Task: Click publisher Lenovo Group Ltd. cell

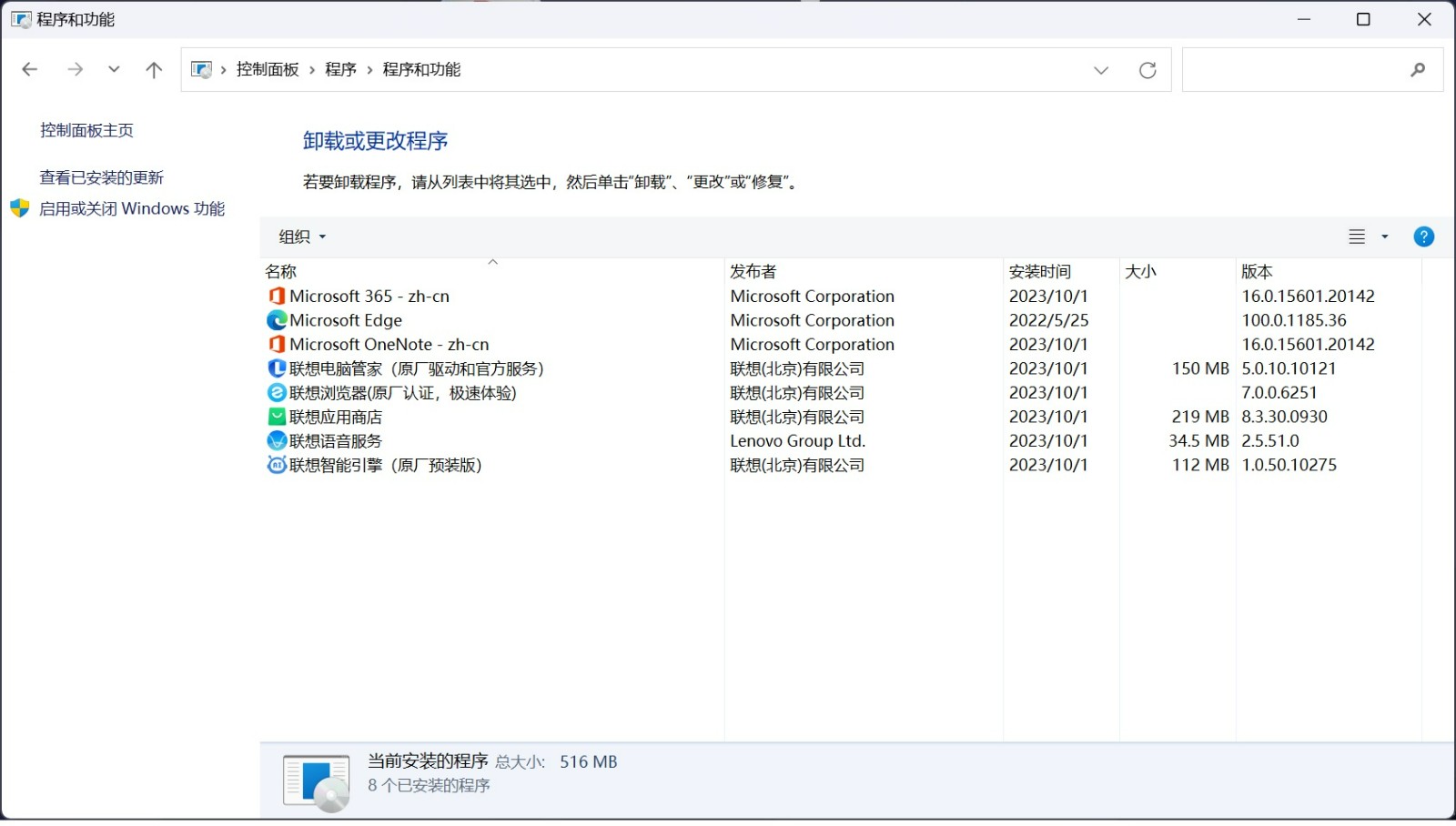Action: (x=797, y=441)
